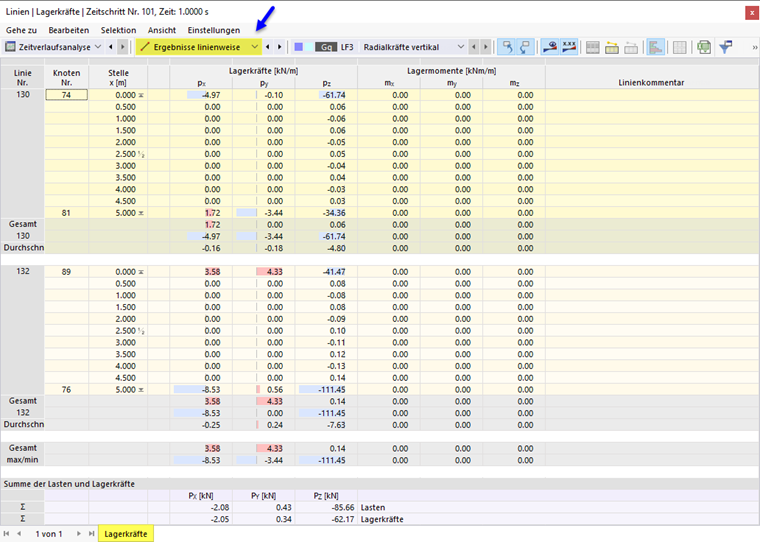Click the yellow-highlighted table row icon

[611, 47]
